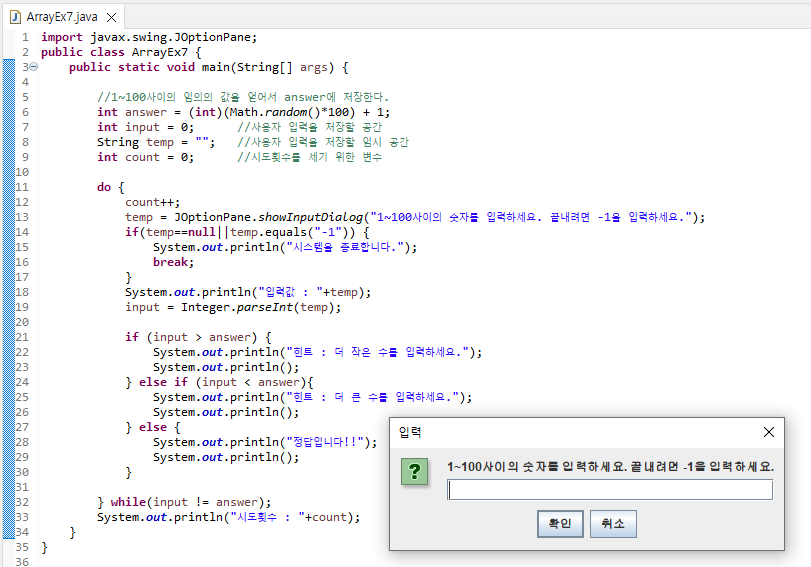Click the 입력 dialog title
The height and width of the screenshot is (567, 811).
[410, 432]
